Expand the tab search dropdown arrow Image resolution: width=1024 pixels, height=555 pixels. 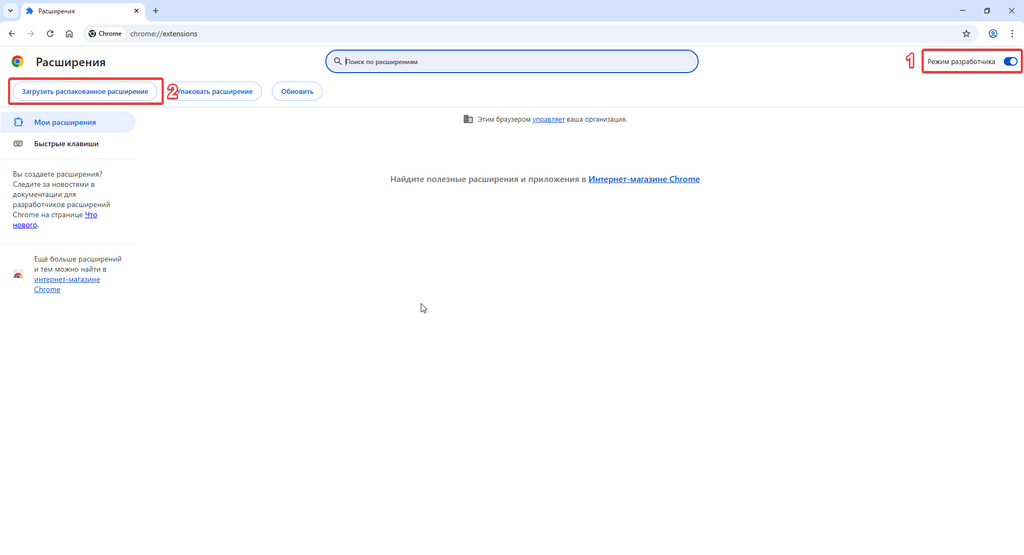[10, 11]
